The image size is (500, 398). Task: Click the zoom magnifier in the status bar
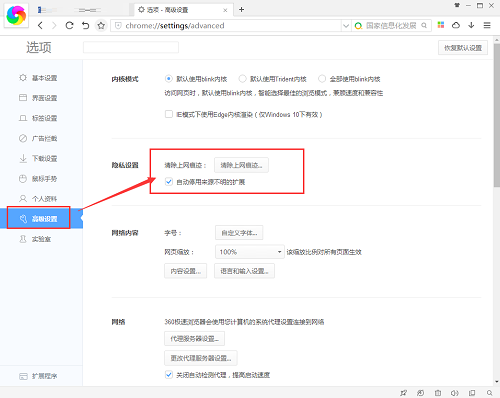coord(489,393)
